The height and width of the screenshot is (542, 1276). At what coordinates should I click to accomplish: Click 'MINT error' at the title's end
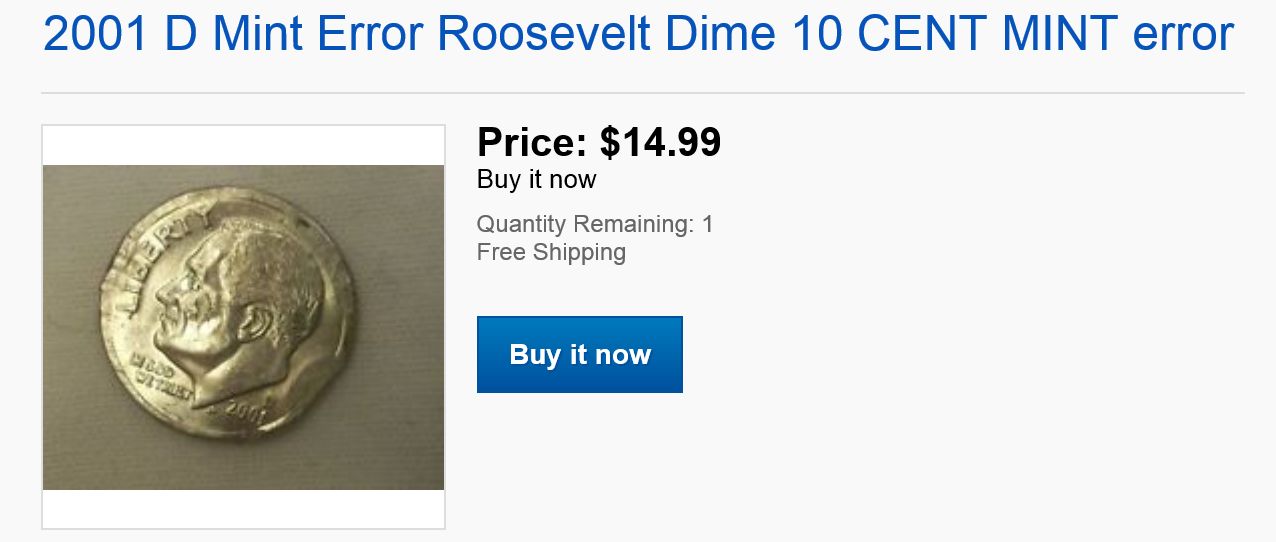pos(1117,36)
